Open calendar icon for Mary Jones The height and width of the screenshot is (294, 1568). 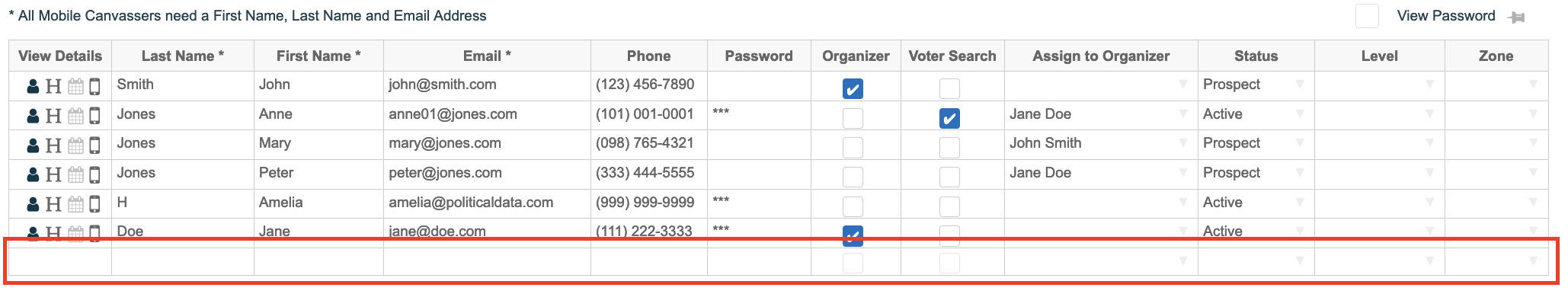(75, 145)
